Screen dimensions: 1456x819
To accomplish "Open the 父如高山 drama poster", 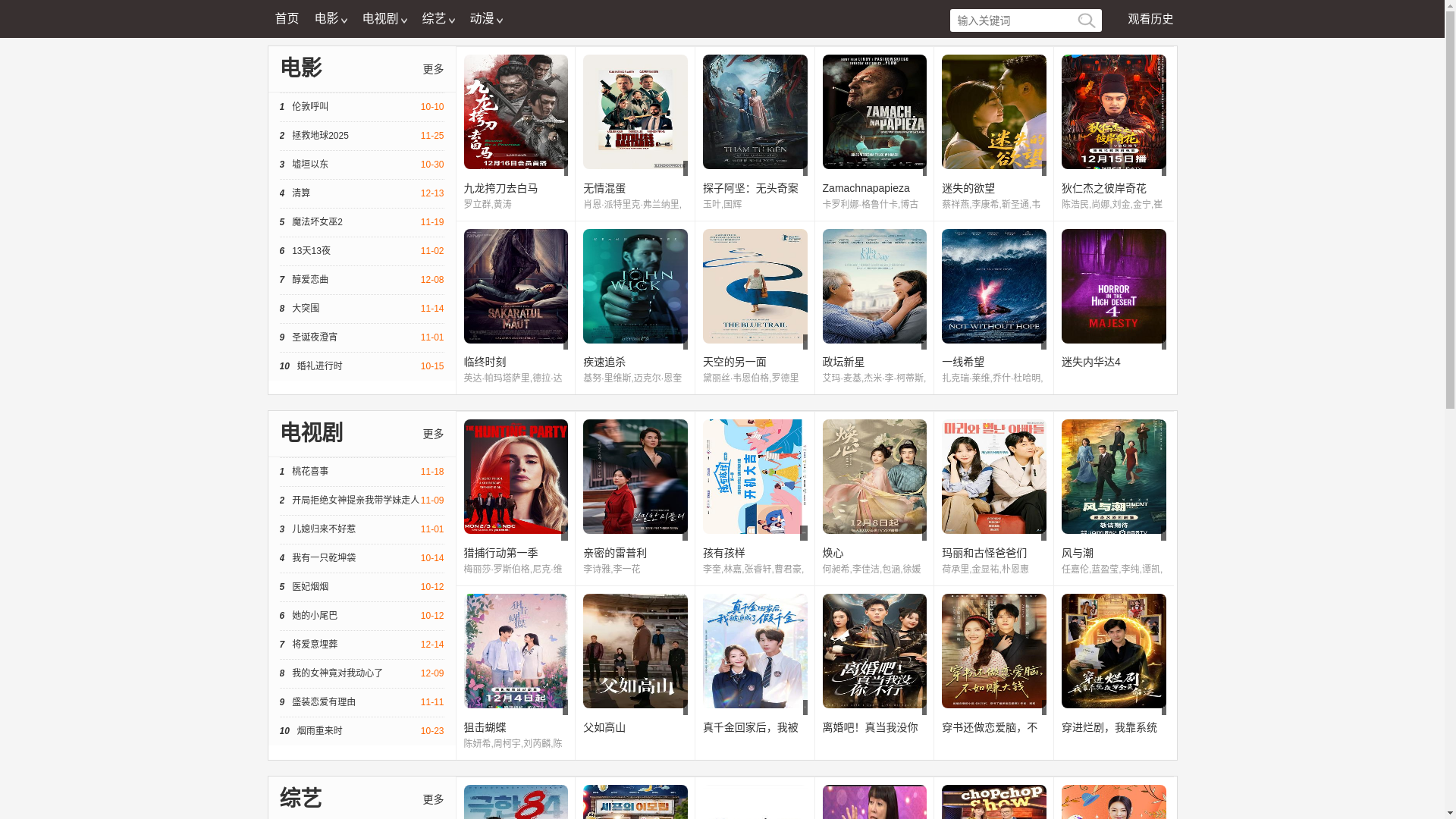I will point(635,651).
